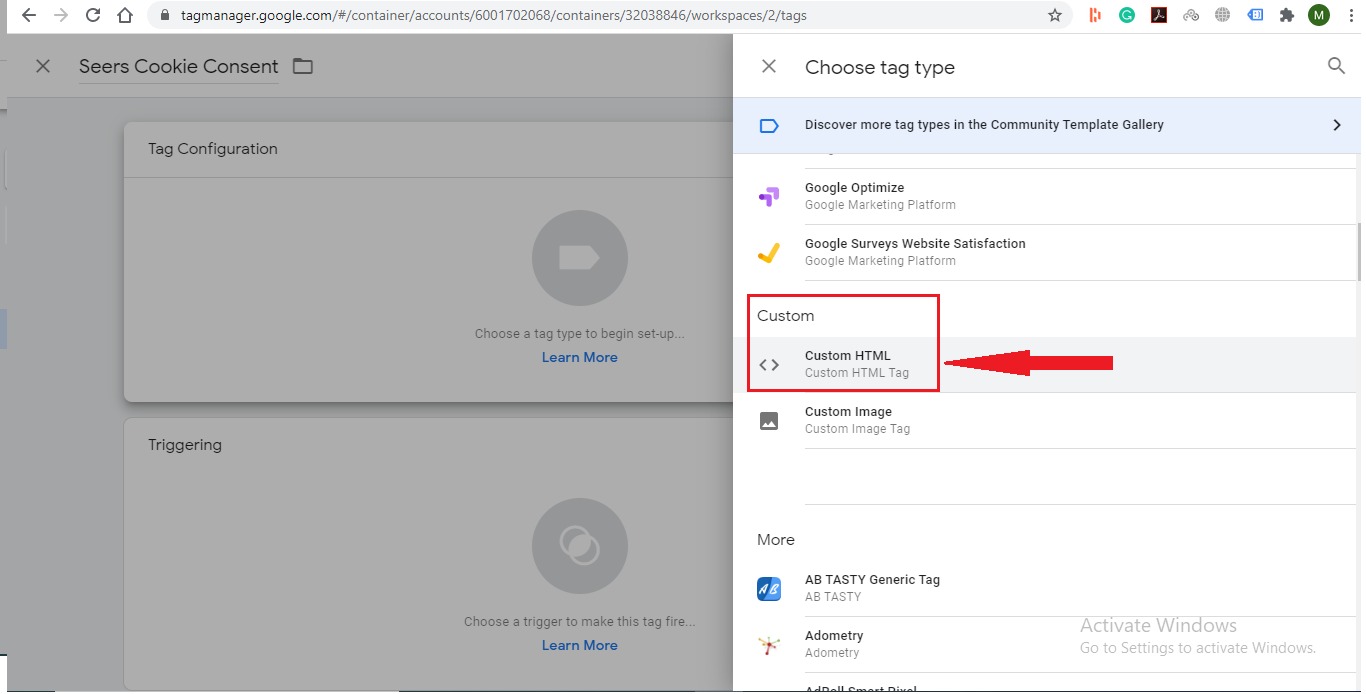Click the yellow checkmark Google Surveys icon
Screen dimensions: 1366x694
(768, 252)
